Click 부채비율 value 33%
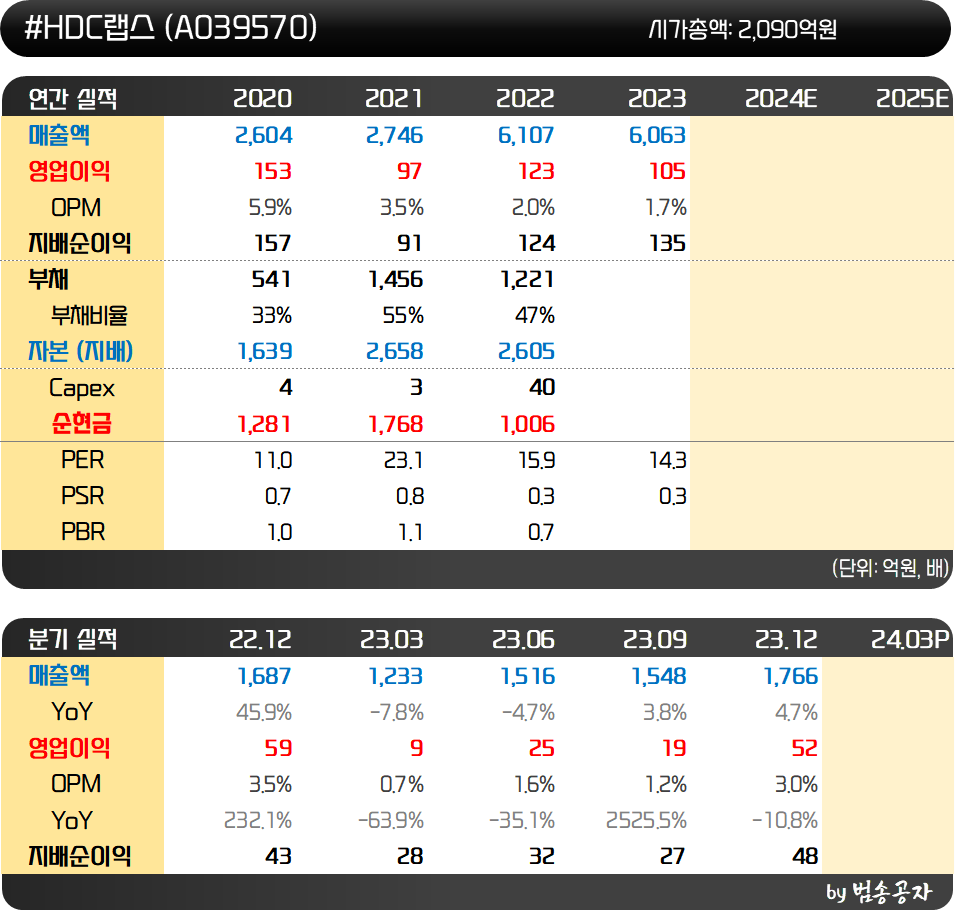 coord(272,315)
